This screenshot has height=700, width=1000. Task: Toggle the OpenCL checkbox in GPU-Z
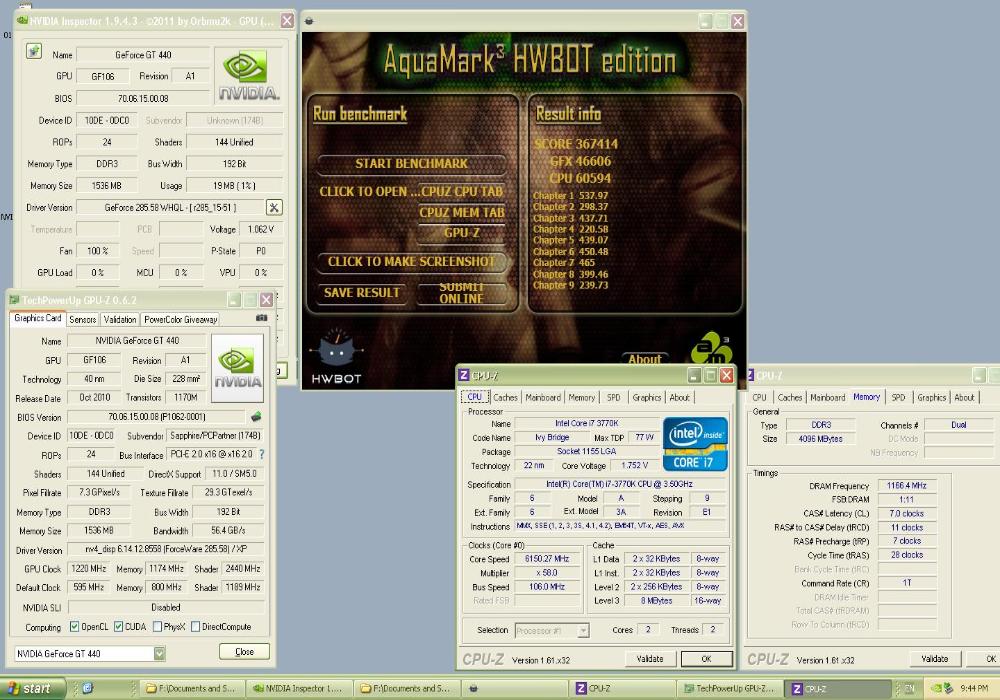(75, 627)
